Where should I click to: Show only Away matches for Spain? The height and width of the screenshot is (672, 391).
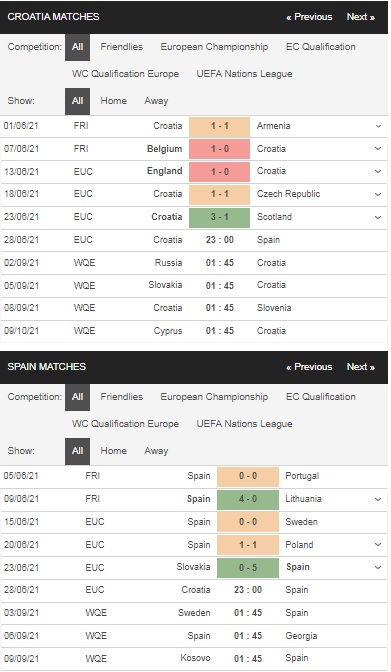(x=156, y=451)
